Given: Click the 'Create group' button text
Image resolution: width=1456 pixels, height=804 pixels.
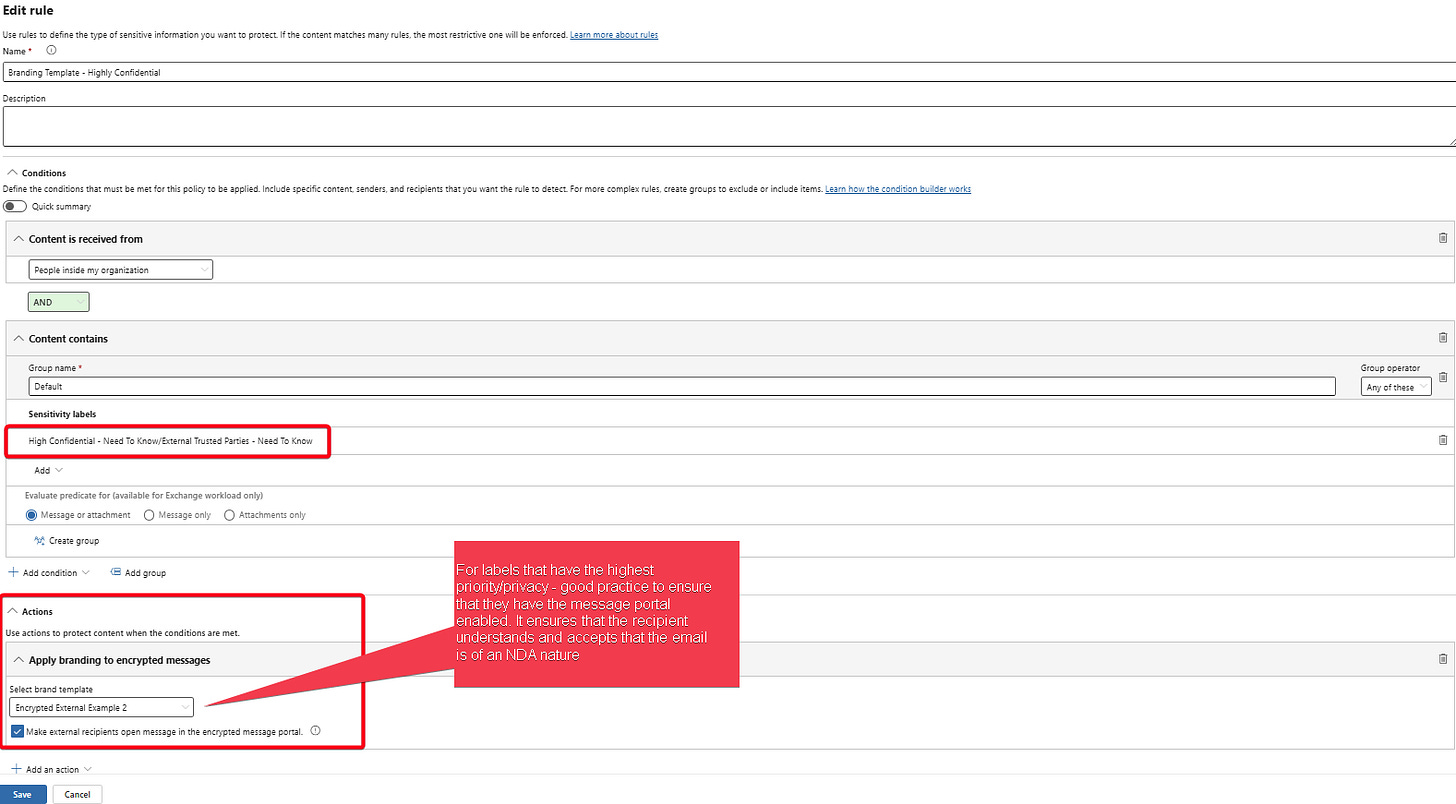Looking at the screenshot, I should tap(74, 541).
